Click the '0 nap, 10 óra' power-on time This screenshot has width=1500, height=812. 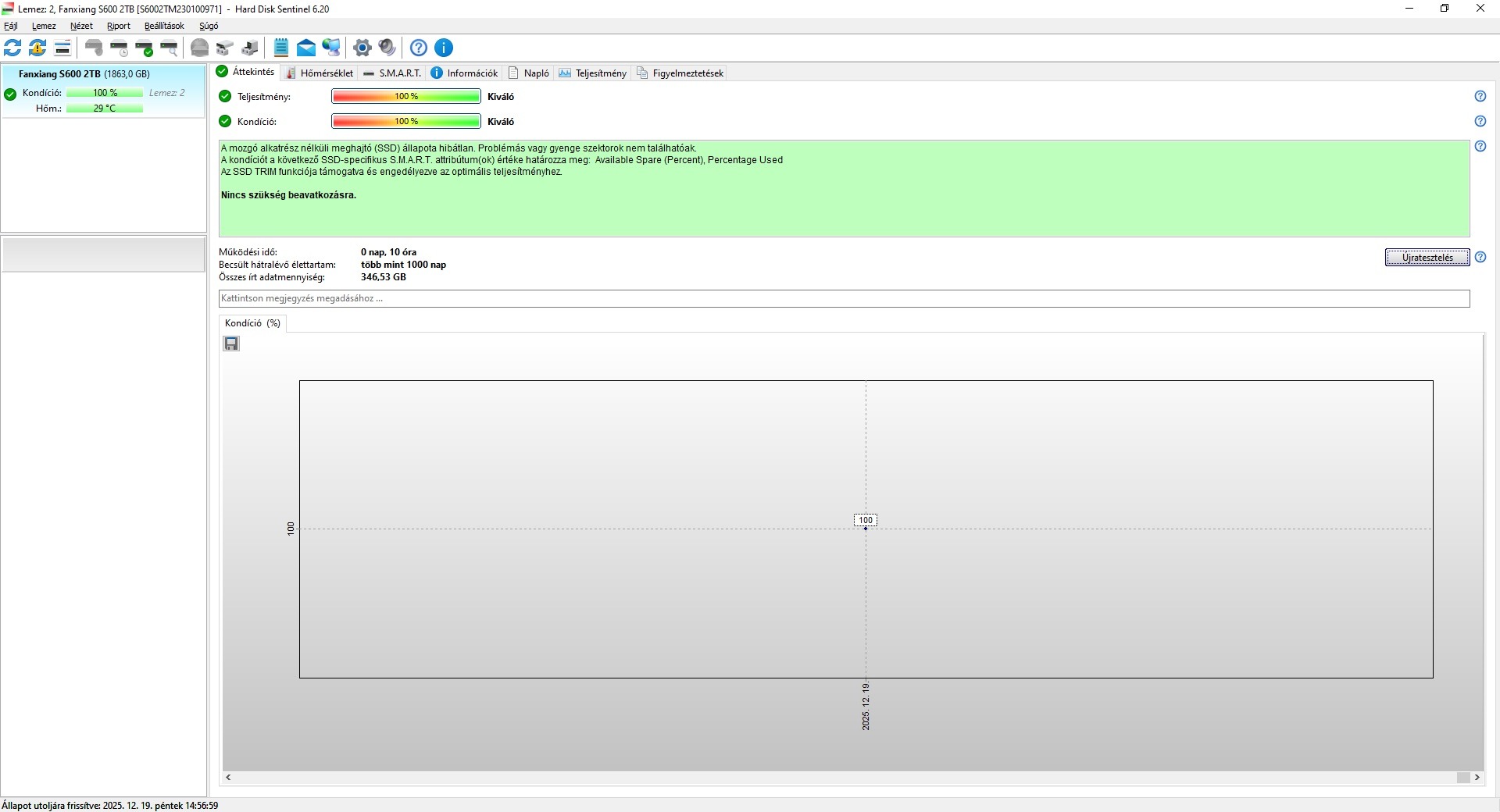388,252
